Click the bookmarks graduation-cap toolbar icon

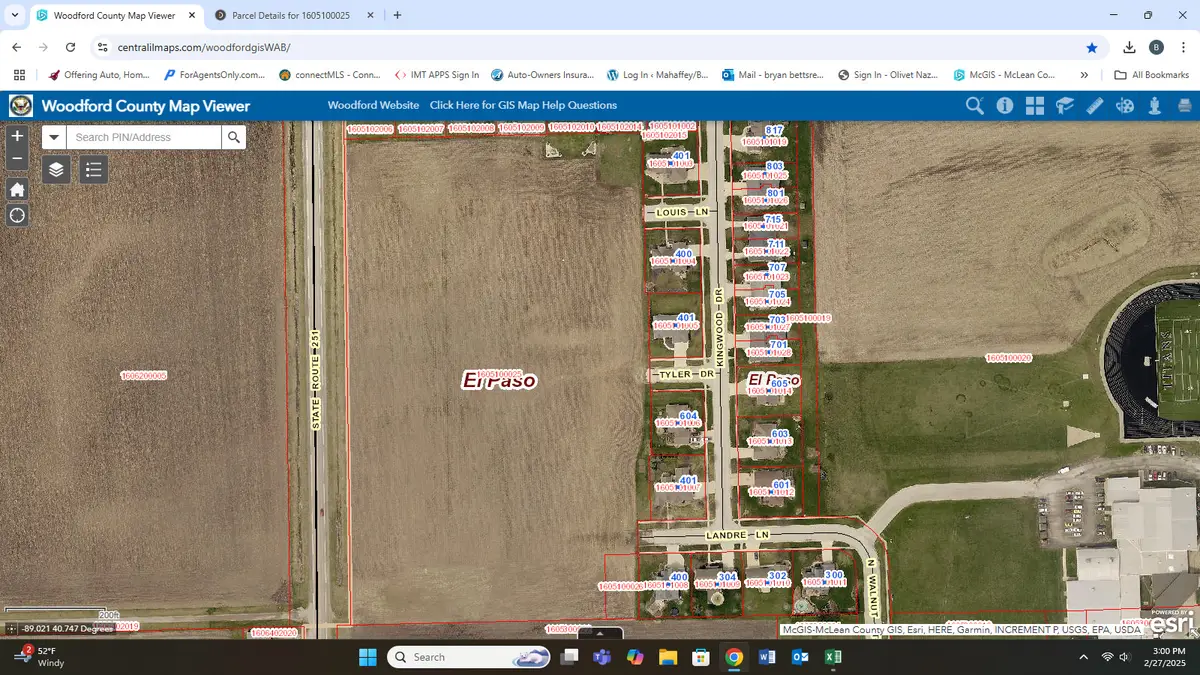point(1064,105)
